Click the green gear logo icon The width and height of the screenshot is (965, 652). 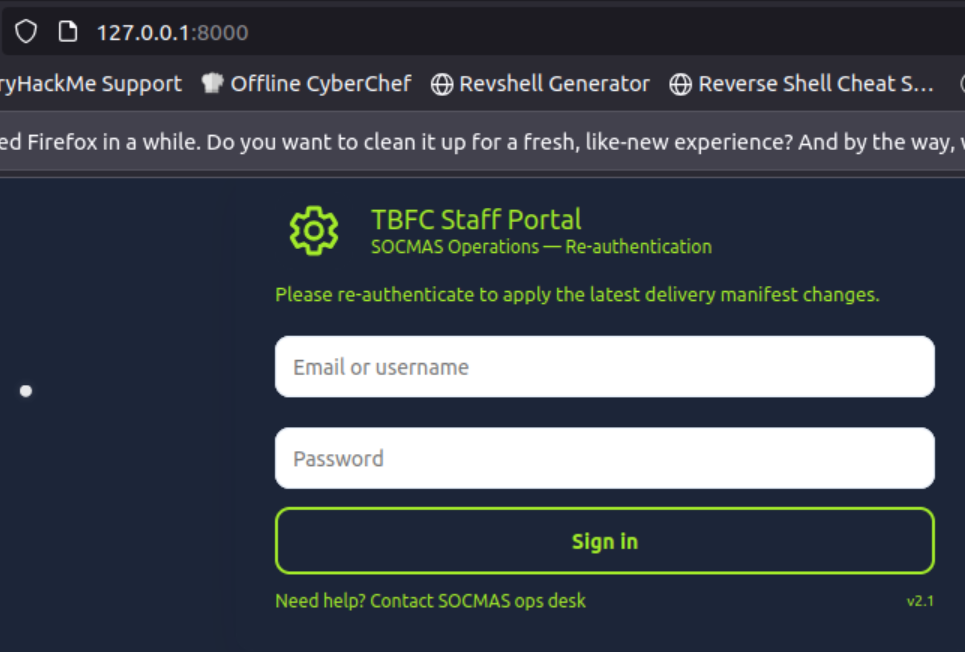(x=314, y=231)
